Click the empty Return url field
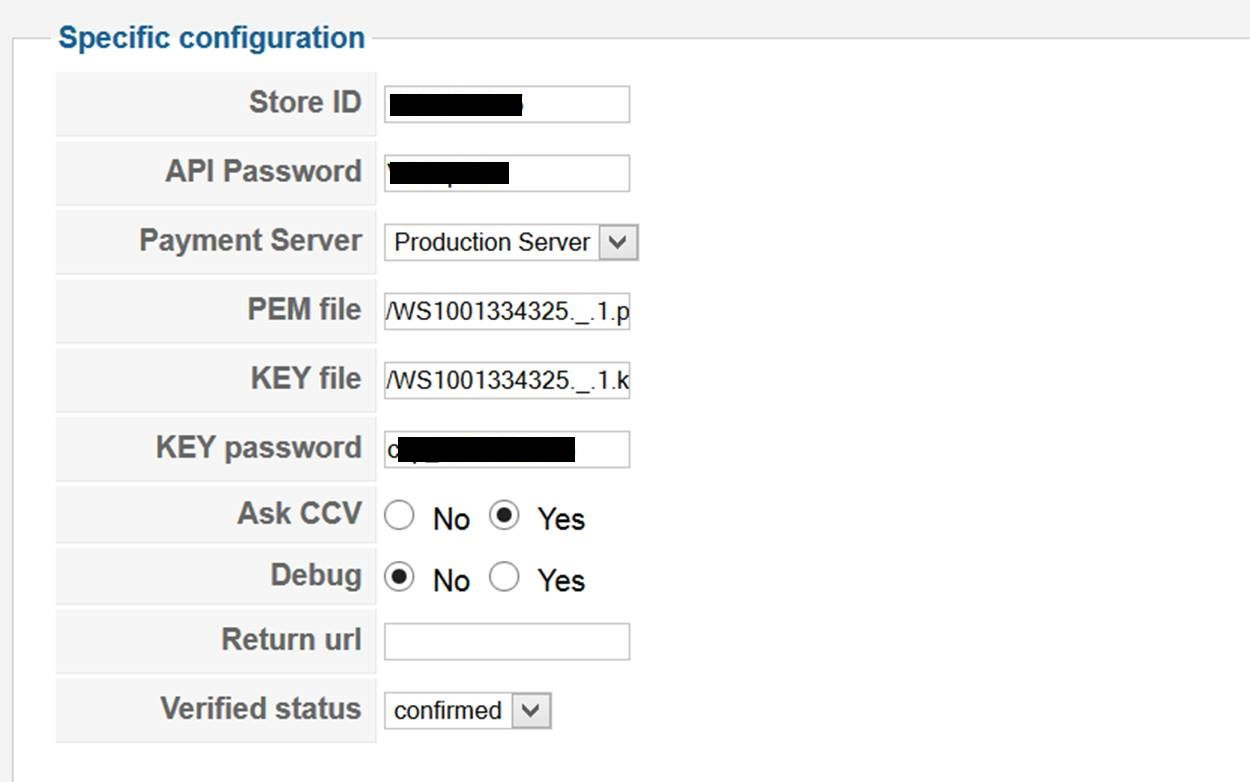 (x=507, y=642)
